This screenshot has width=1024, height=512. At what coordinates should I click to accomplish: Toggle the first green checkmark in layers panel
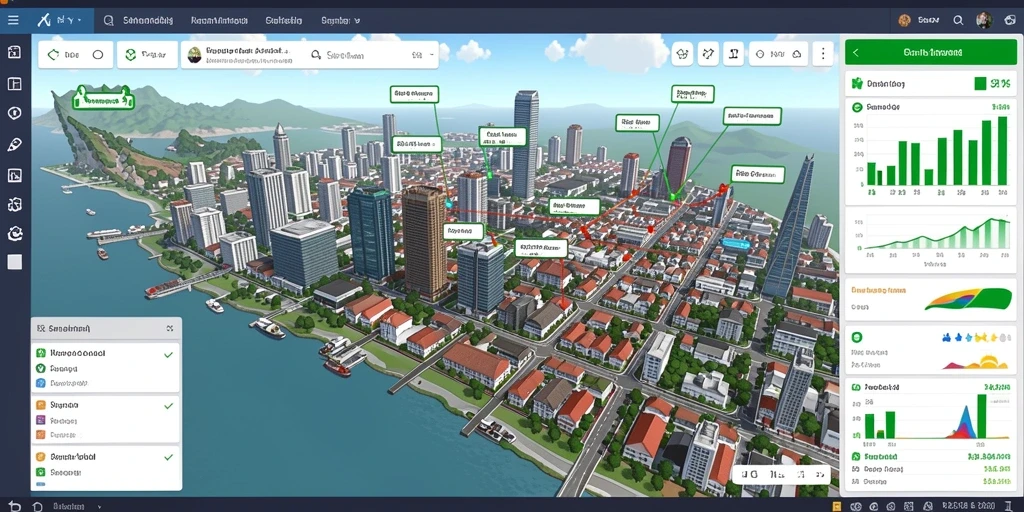168,354
